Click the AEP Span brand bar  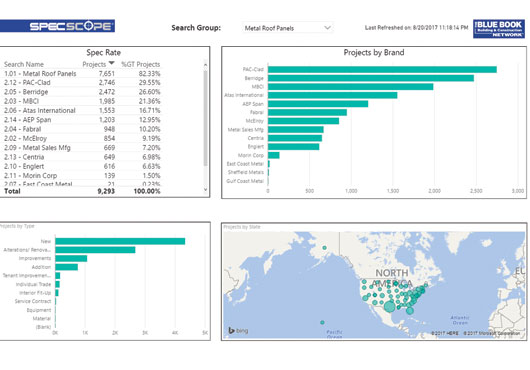318,104
